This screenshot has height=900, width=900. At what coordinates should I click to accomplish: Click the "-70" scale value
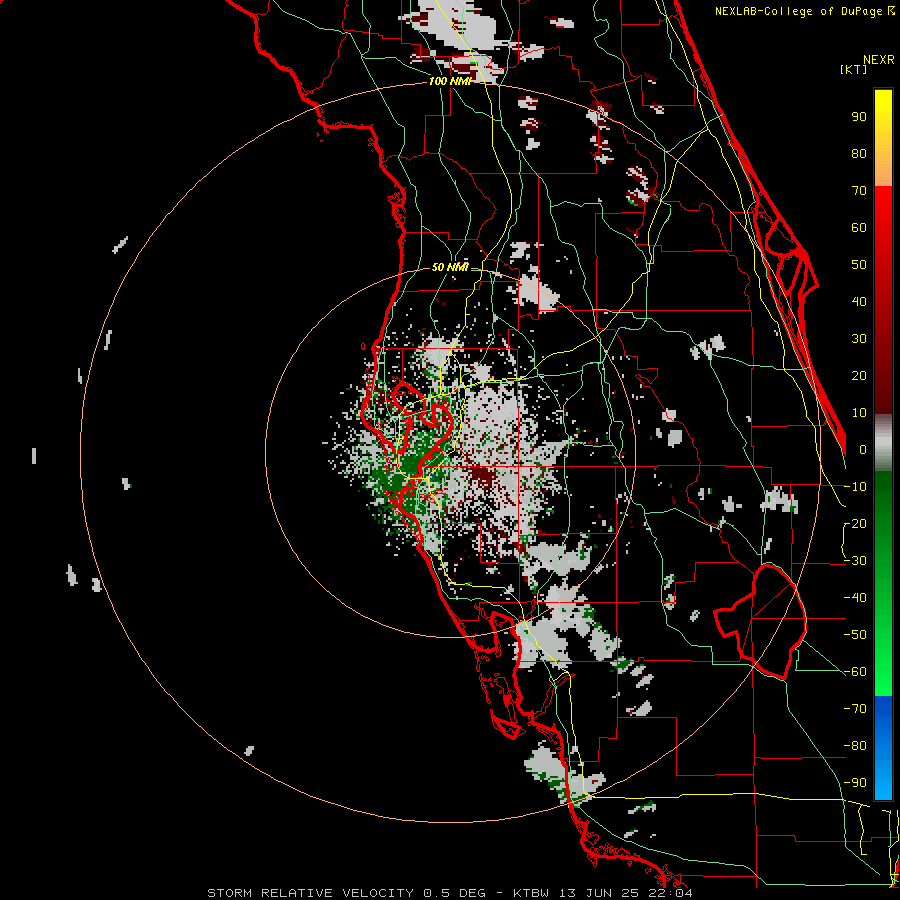pyautogui.click(x=855, y=709)
